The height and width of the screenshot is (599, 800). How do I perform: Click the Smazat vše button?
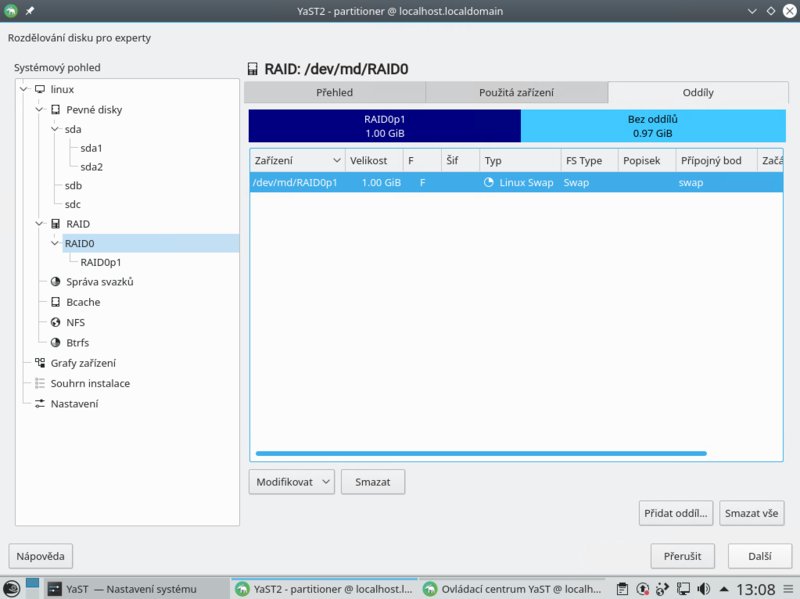(x=752, y=513)
